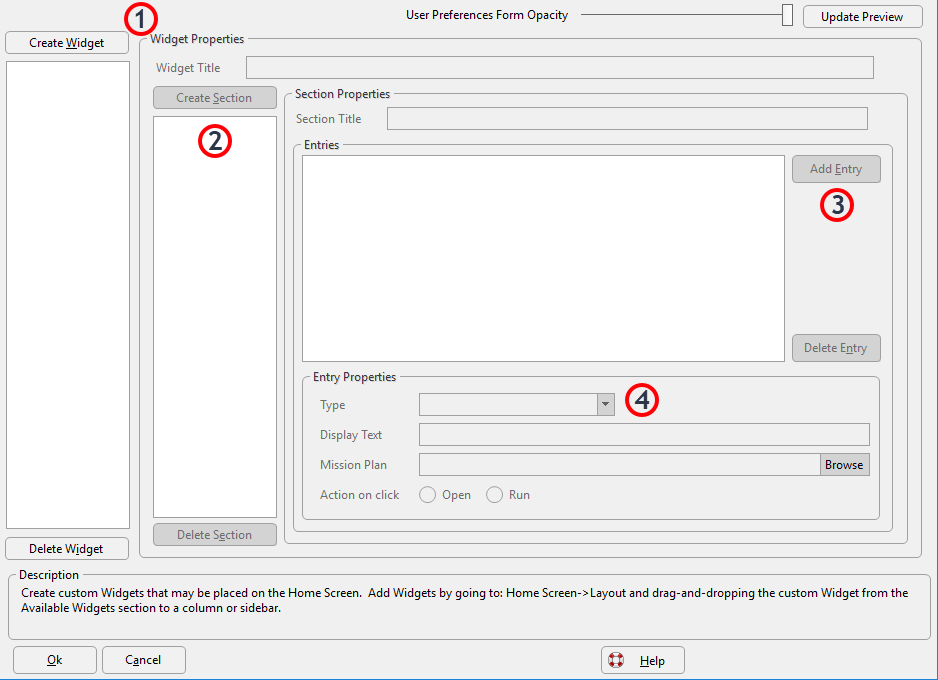Click the Delete Section button

pyautogui.click(x=215, y=535)
